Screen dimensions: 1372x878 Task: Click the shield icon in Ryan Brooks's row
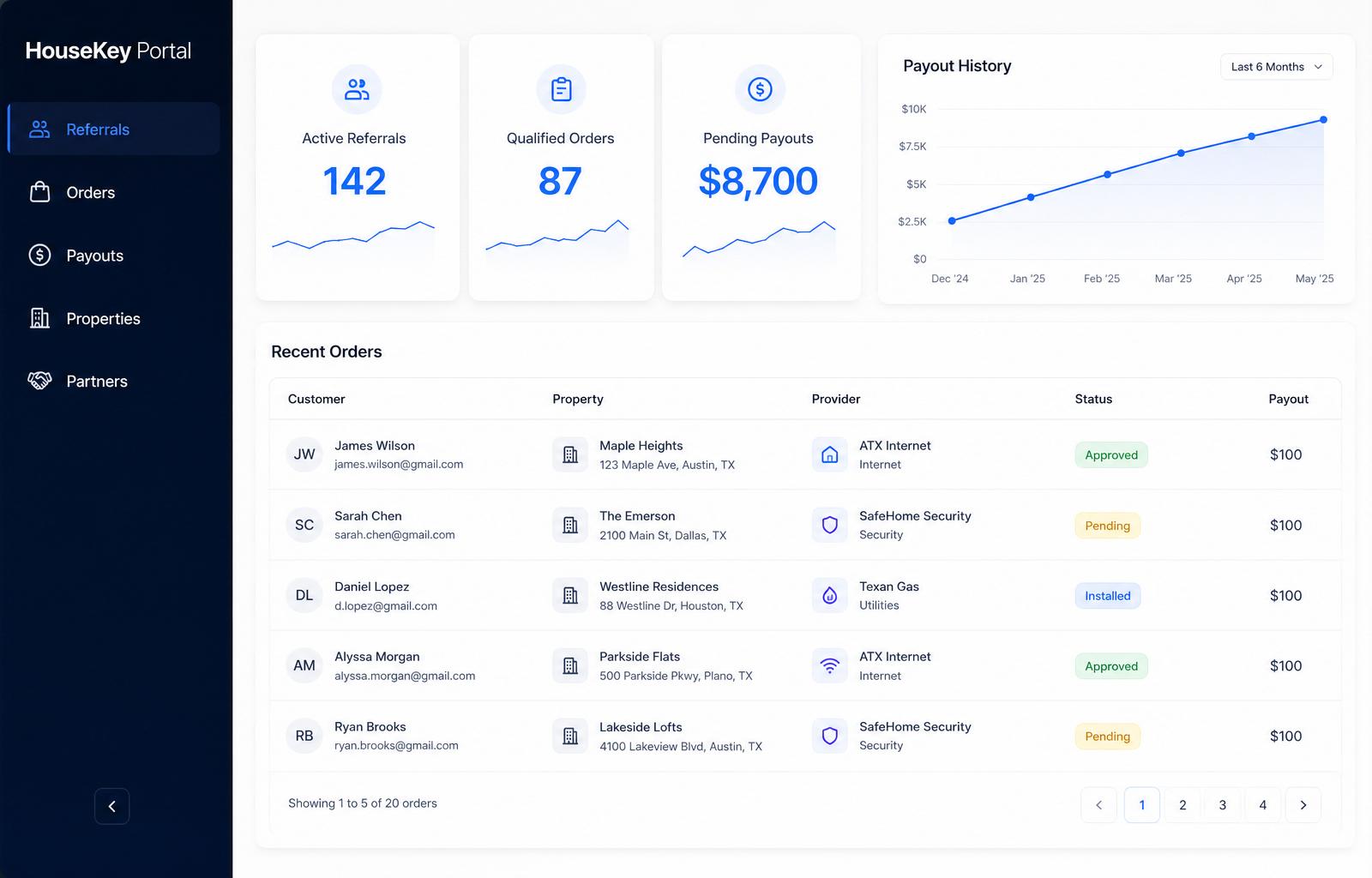click(x=830, y=736)
